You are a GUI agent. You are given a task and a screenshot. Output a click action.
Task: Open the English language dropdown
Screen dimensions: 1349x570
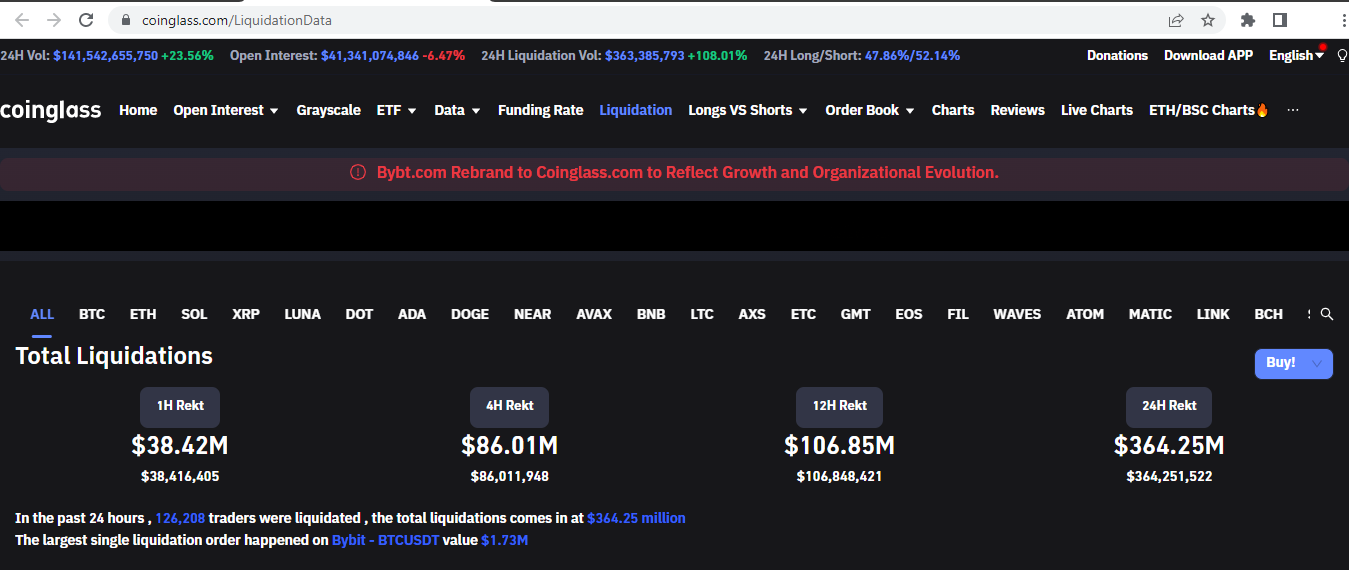1296,56
